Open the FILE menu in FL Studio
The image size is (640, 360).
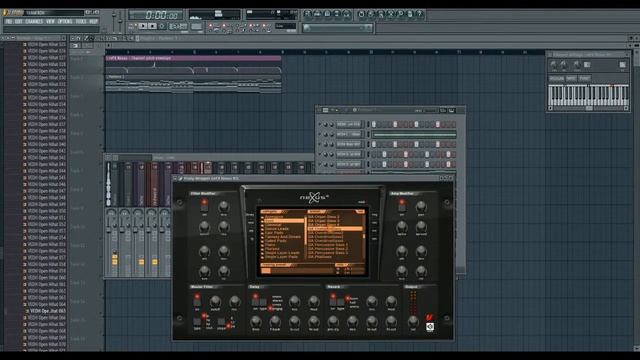pos(9,22)
